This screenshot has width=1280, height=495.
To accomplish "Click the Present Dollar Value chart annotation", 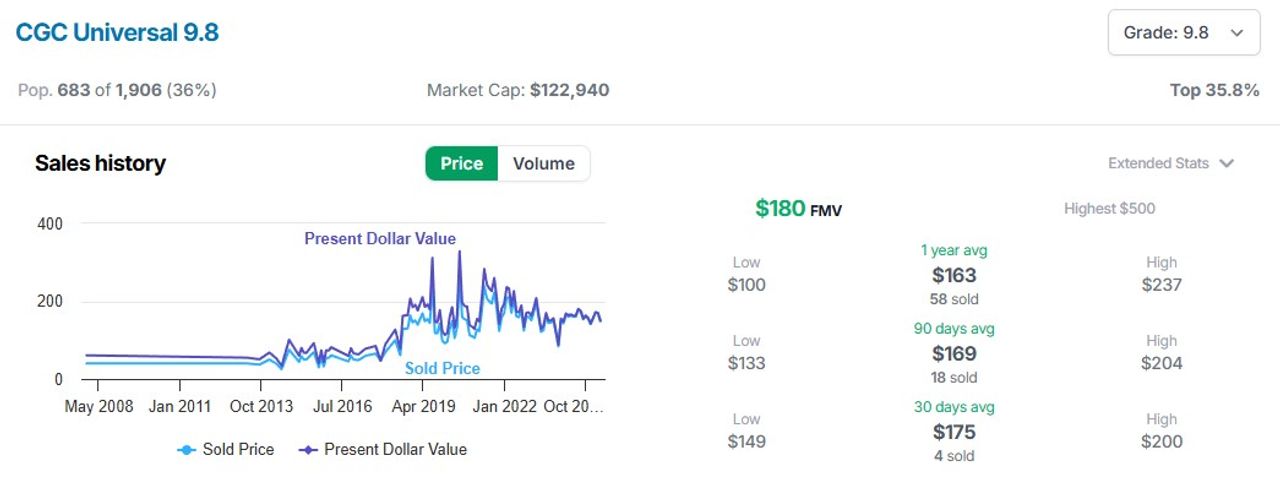I will pyautogui.click(x=380, y=238).
